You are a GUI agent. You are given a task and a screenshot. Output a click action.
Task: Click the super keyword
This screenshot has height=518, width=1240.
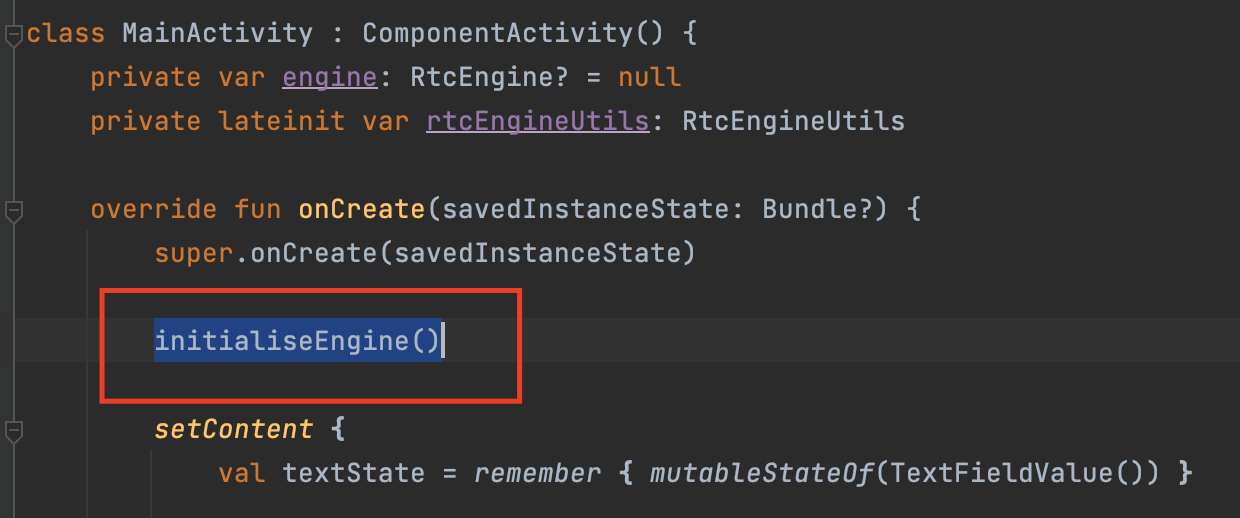click(x=194, y=253)
